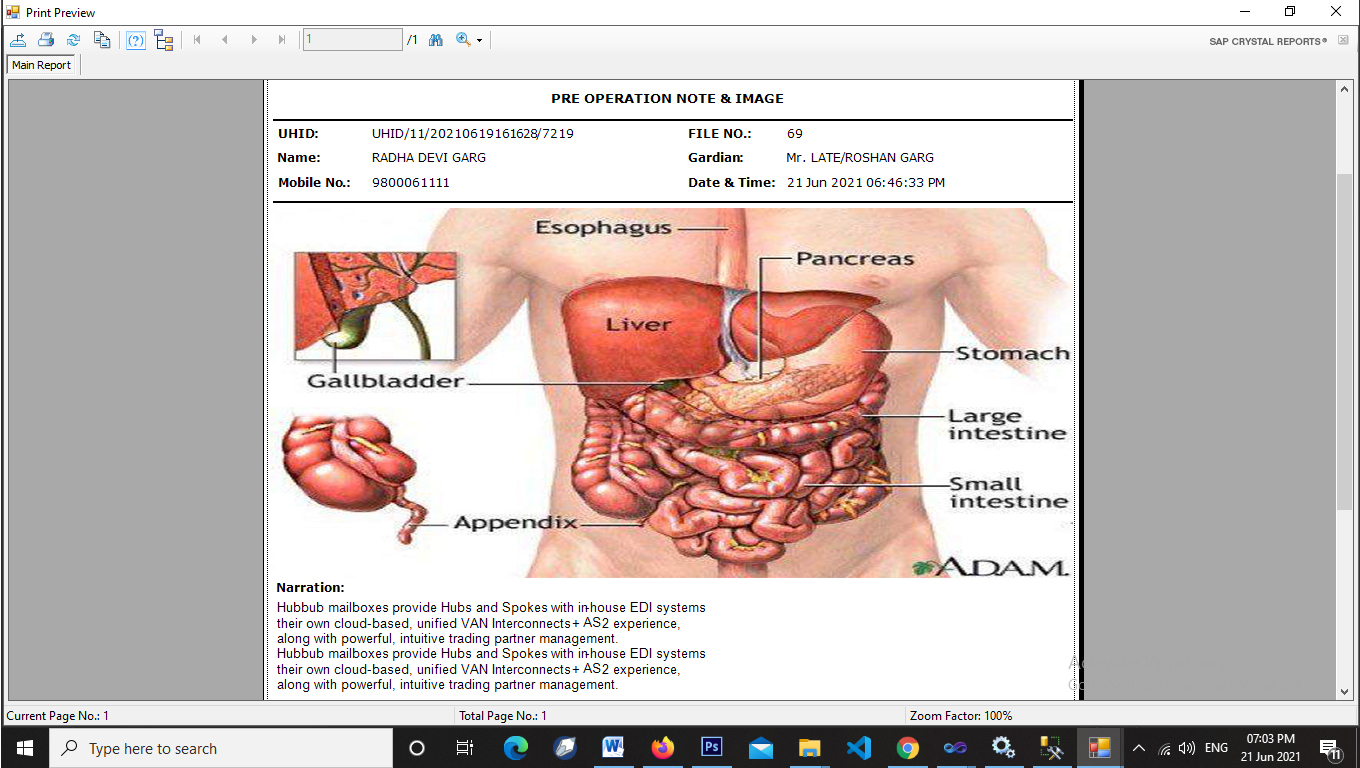Toggle the parameter panel icon

point(136,40)
